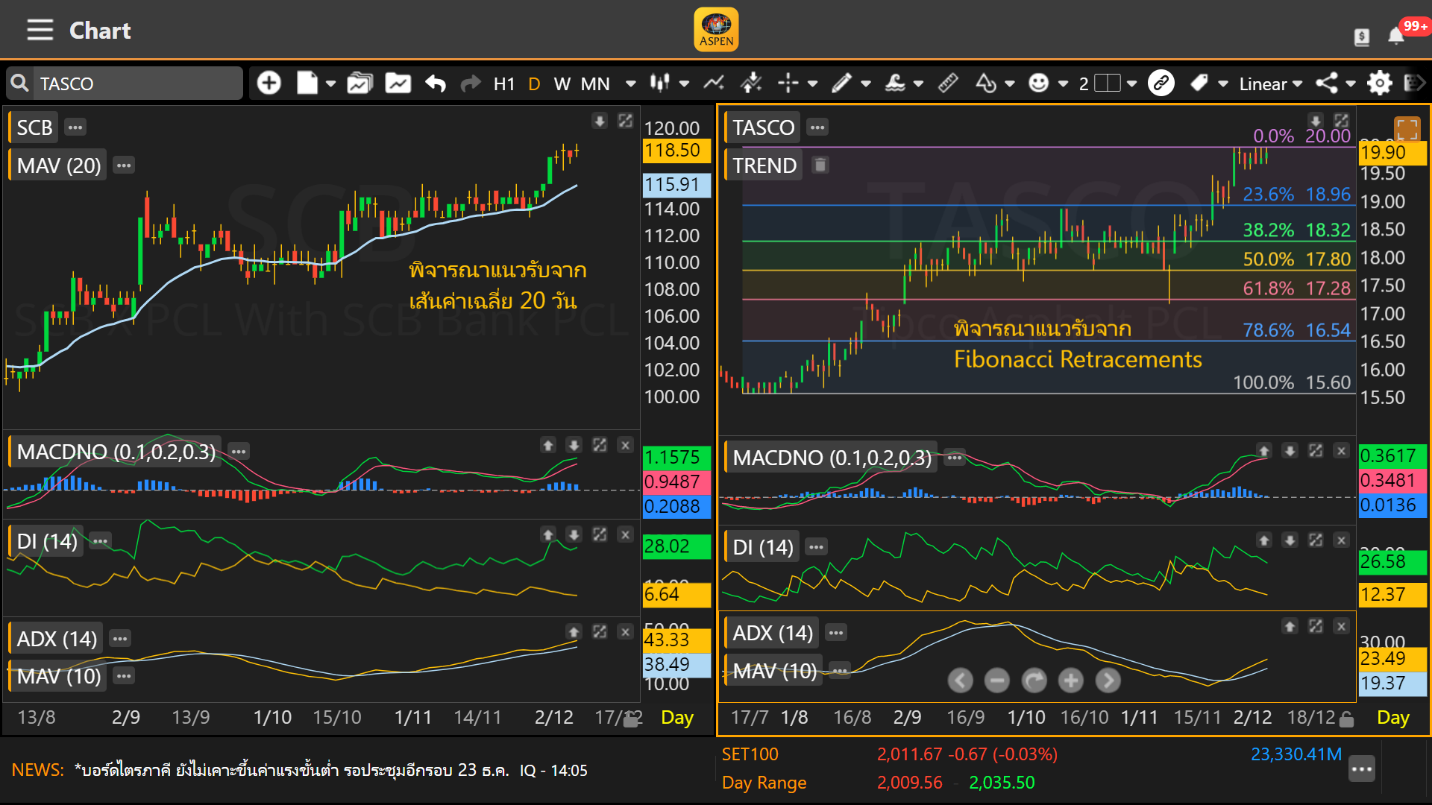
Task: Open the emoji sticker tool
Action: coord(1039,83)
